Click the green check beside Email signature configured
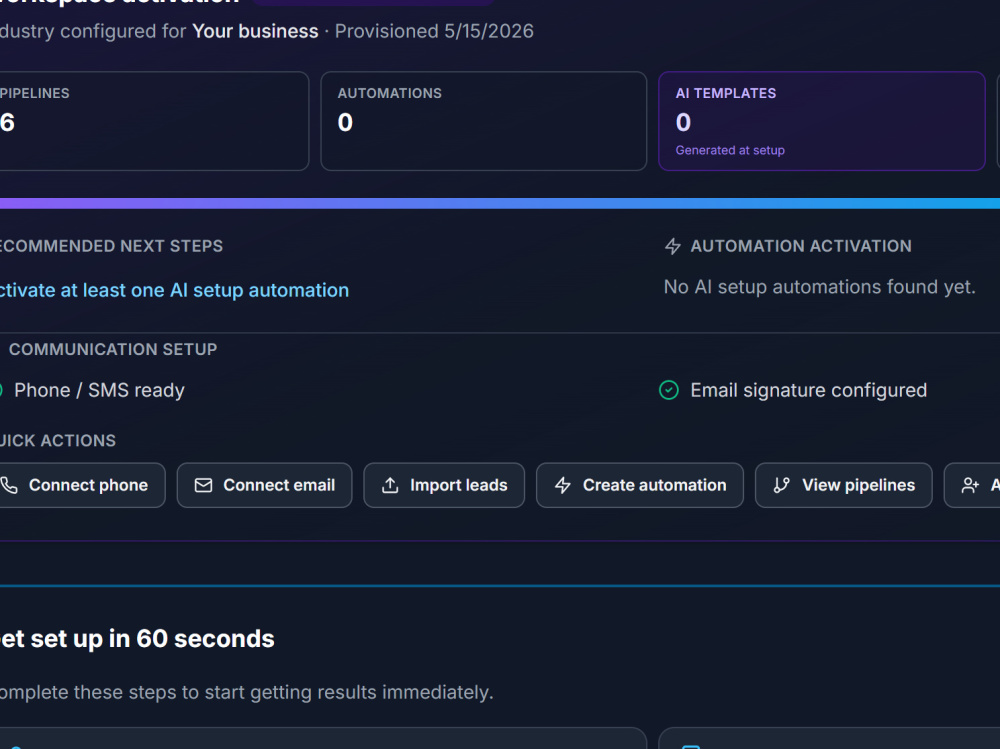1000x749 pixels. (669, 390)
